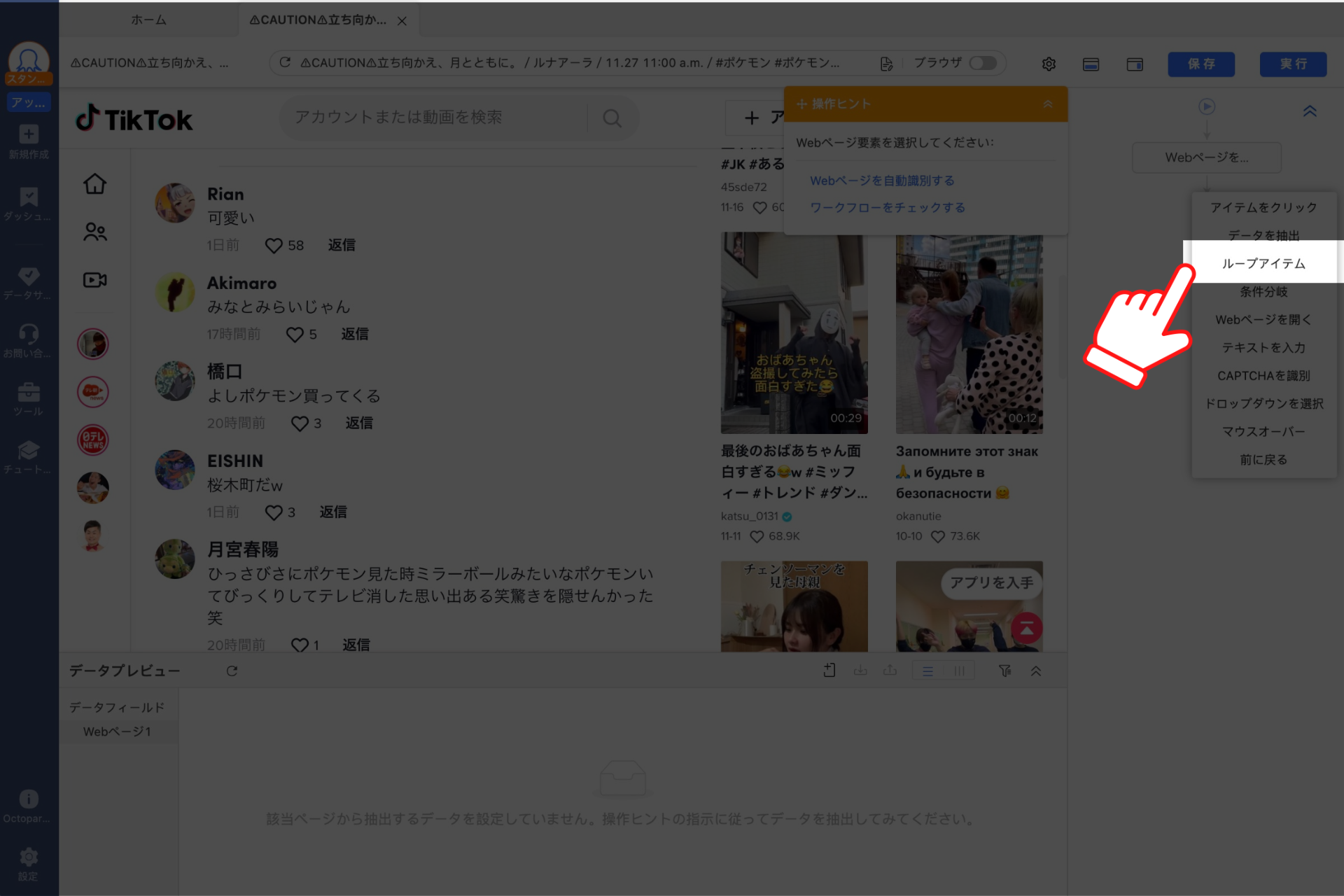Collapse the 操作ヒント panel
Image resolution: width=1344 pixels, height=896 pixels.
click(x=1048, y=104)
